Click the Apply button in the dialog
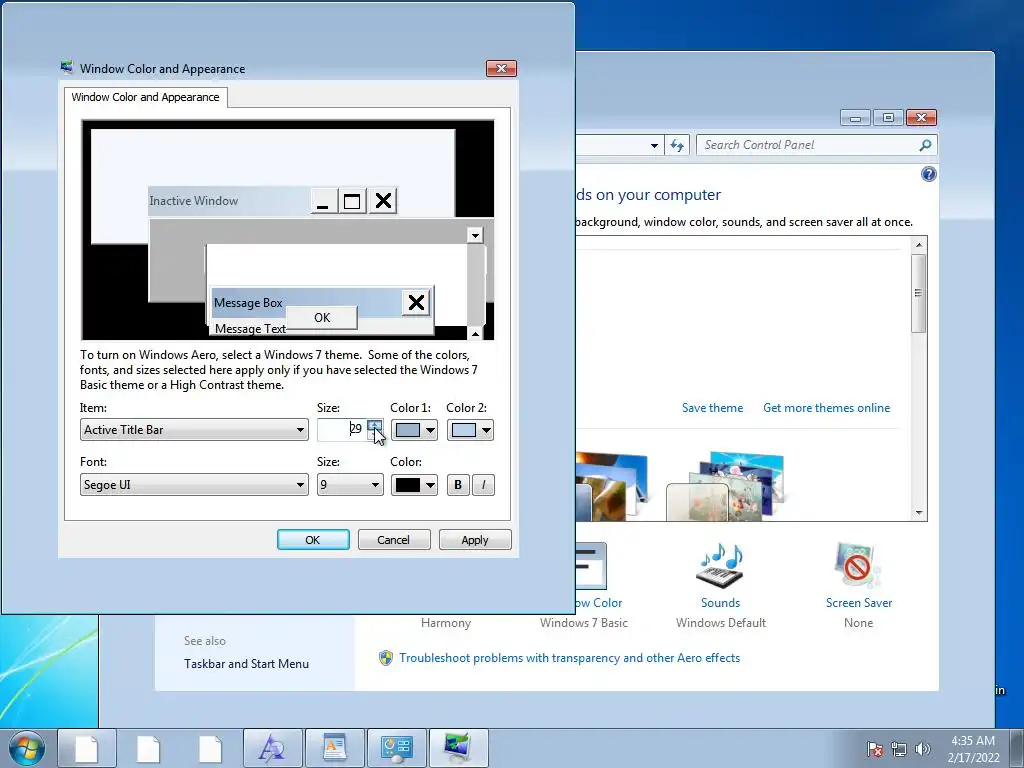 475,540
